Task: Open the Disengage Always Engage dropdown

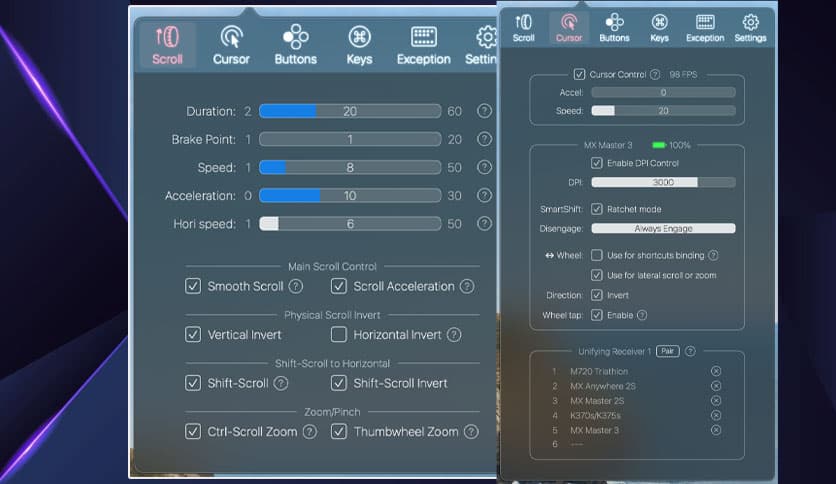Action: point(663,229)
